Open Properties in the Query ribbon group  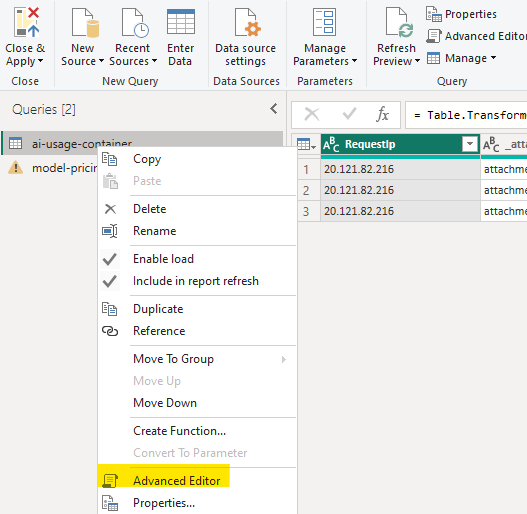[x=461, y=14]
